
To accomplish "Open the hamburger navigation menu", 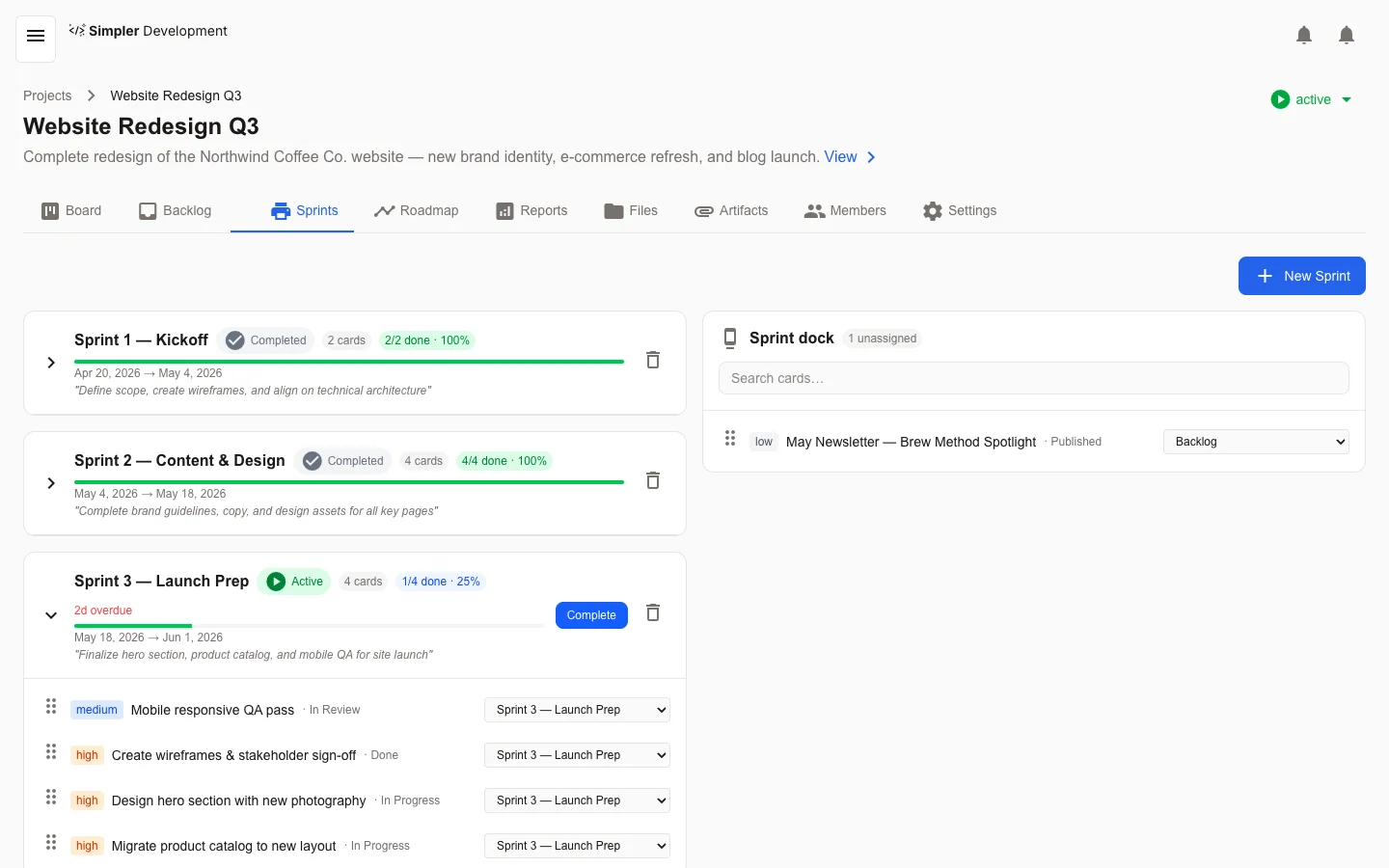I will 36,37.
